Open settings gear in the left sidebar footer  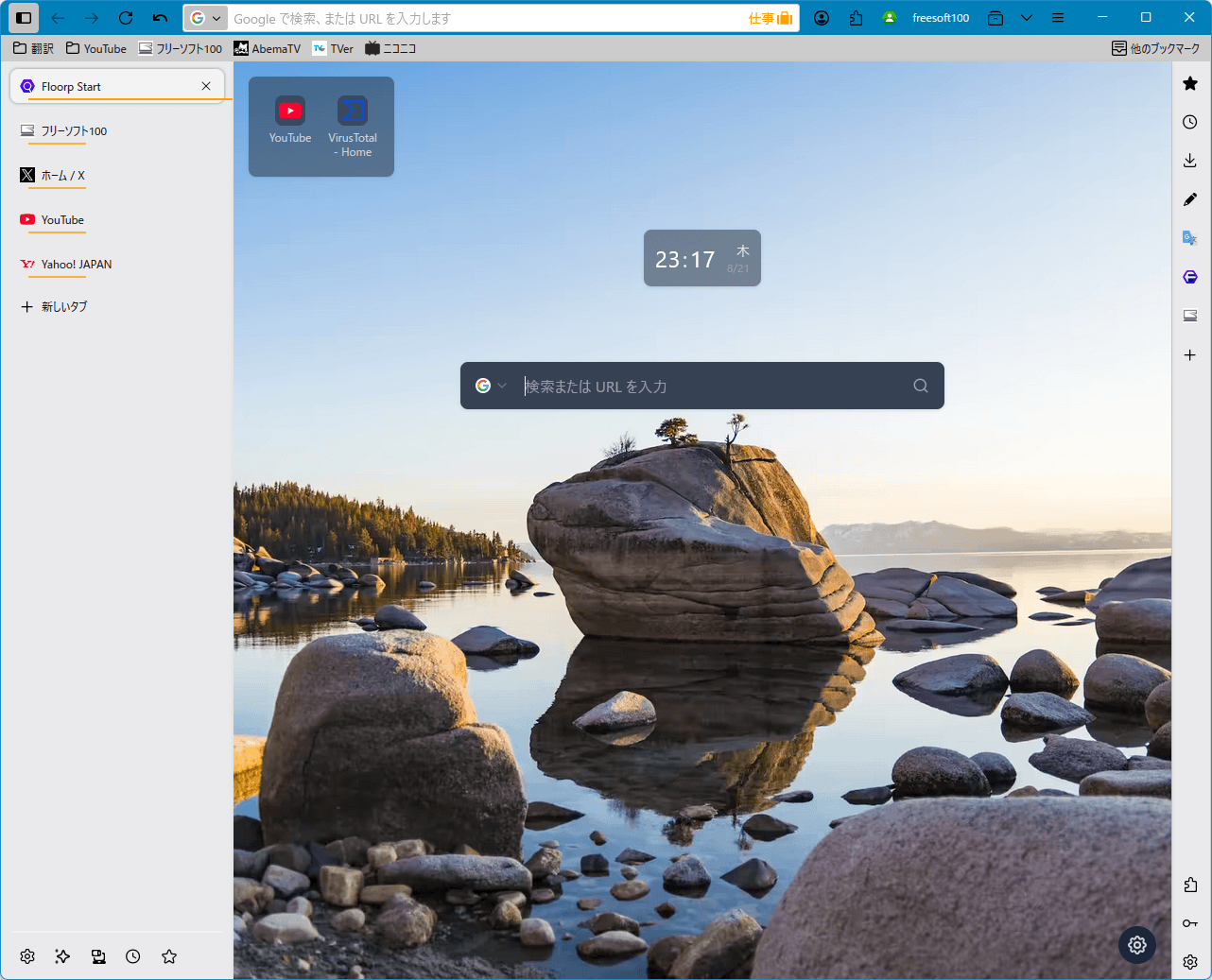[x=27, y=956]
